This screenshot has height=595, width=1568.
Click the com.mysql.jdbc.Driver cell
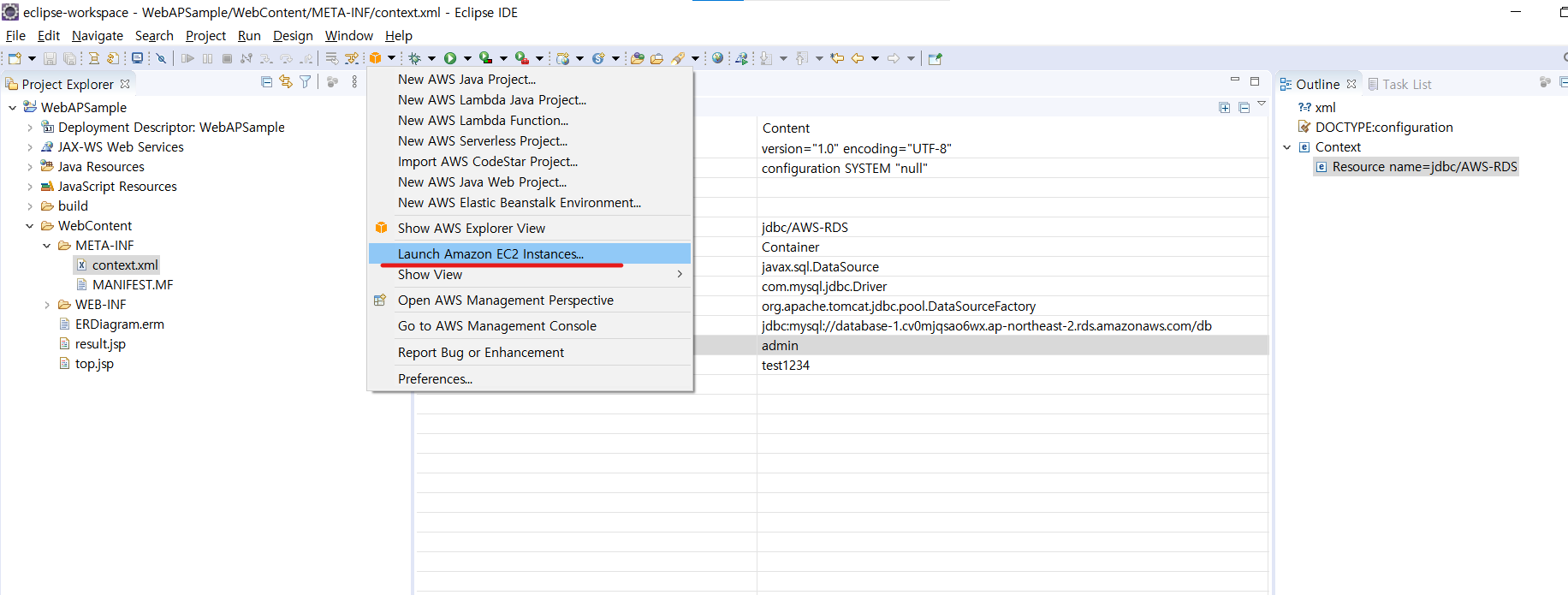pyautogui.click(x=1013, y=287)
